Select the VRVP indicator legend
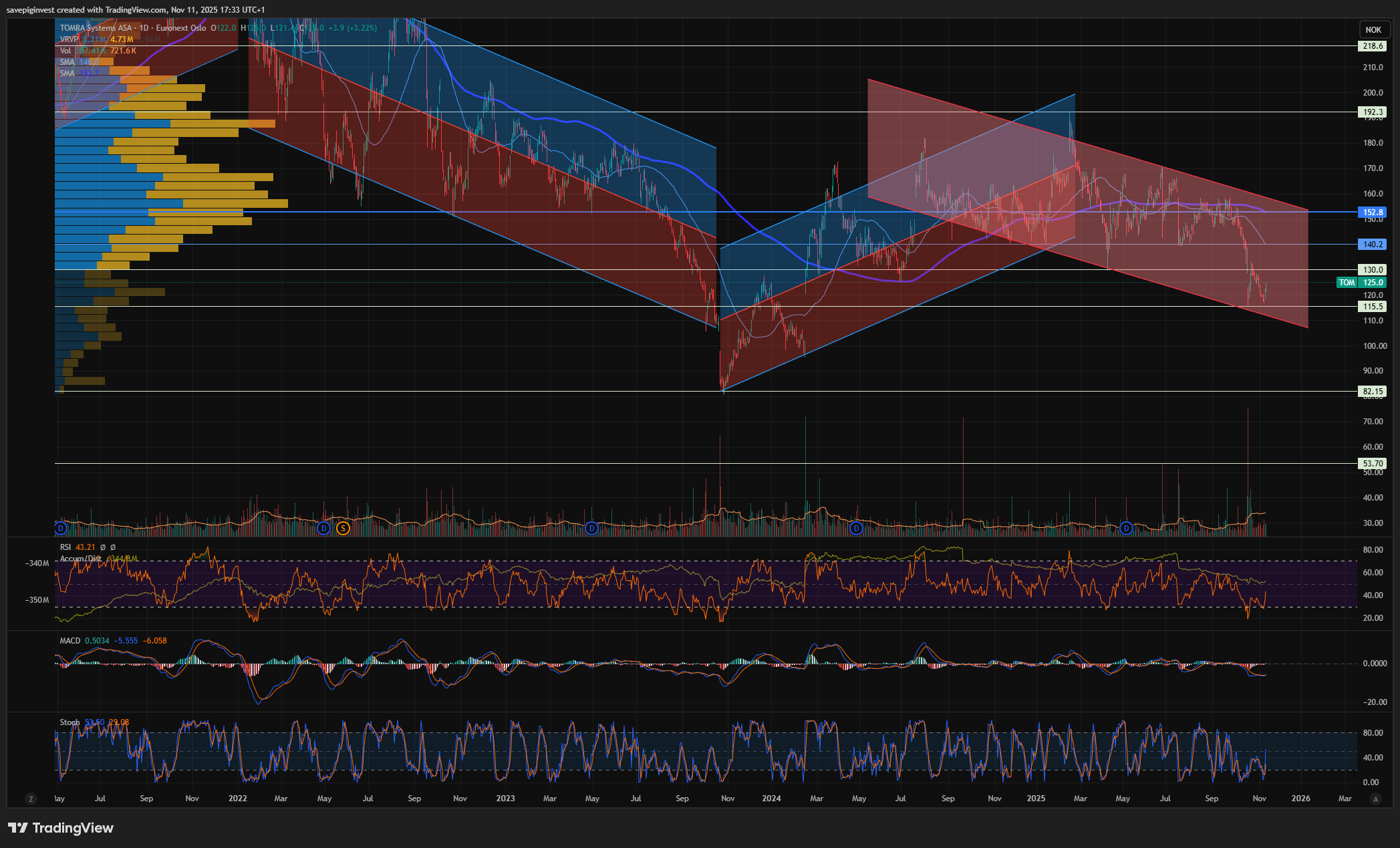This screenshot has height=848, width=1400. pos(69,39)
